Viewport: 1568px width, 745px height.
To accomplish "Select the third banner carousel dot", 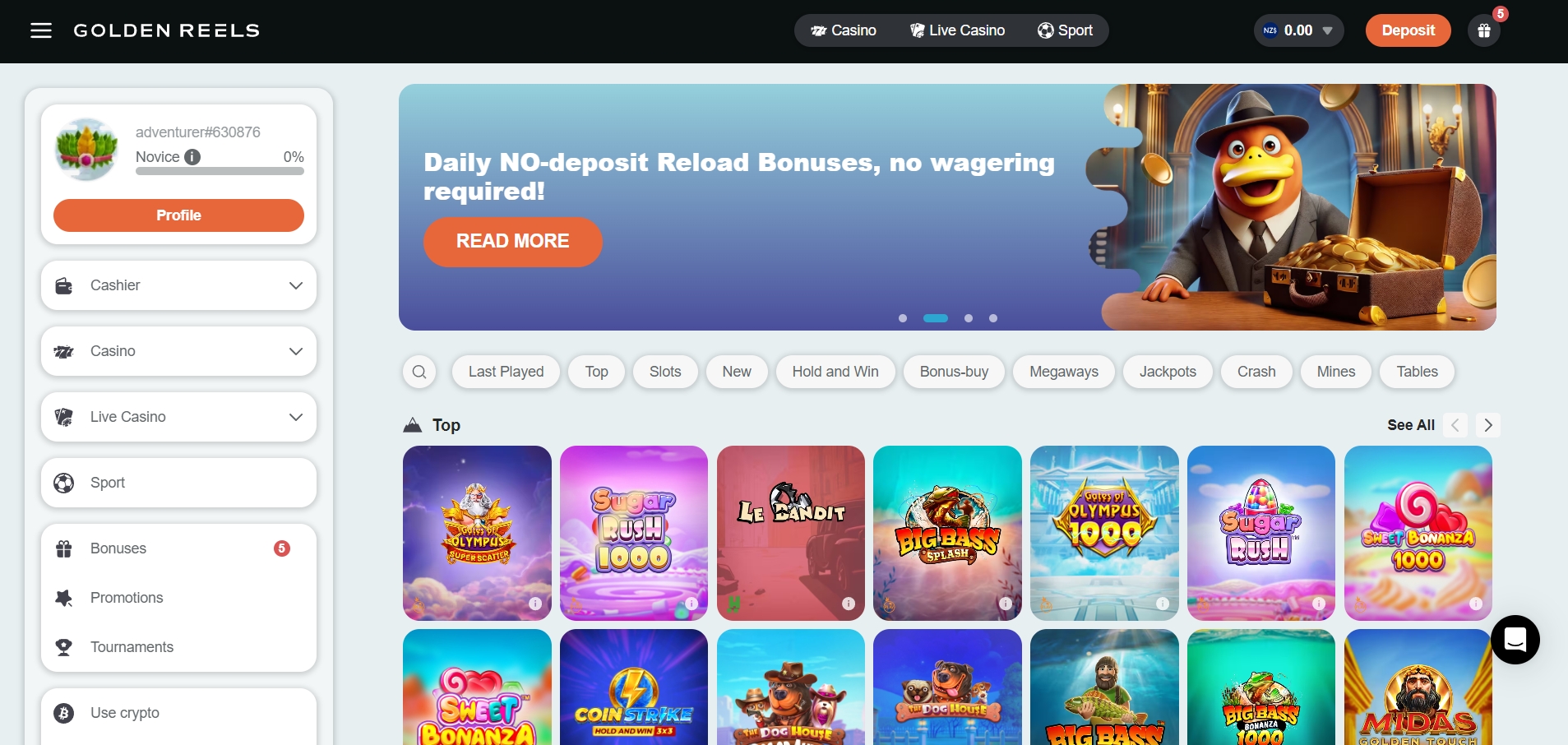I will tap(969, 318).
